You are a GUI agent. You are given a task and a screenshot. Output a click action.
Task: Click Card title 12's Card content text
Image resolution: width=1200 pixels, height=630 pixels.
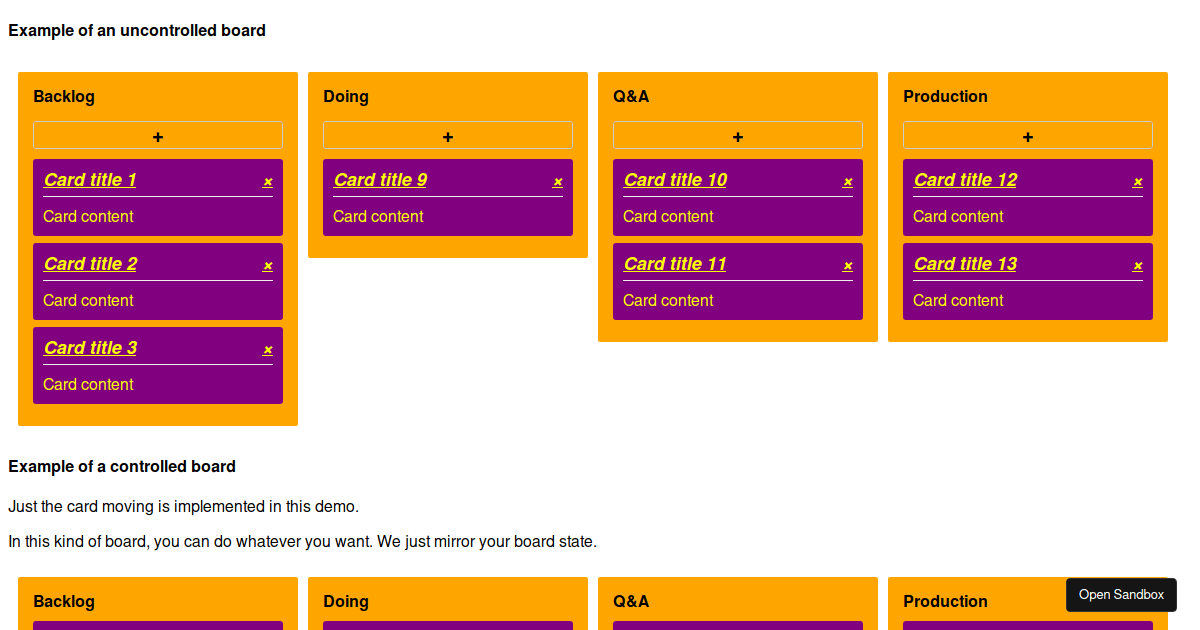[x=958, y=216]
